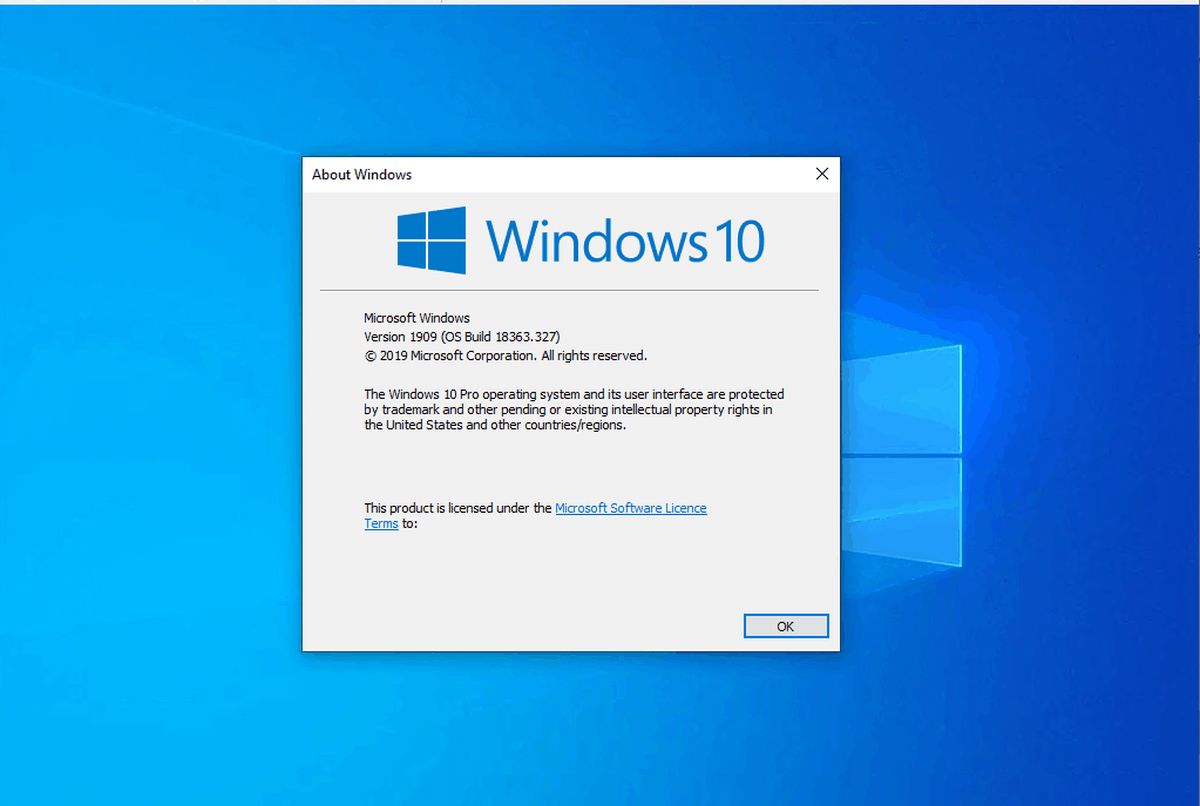This screenshot has height=806, width=1200.
Task: Click the "The Windows 10 Pro operating system" paragraph
Action: click(x=574, y=409)
